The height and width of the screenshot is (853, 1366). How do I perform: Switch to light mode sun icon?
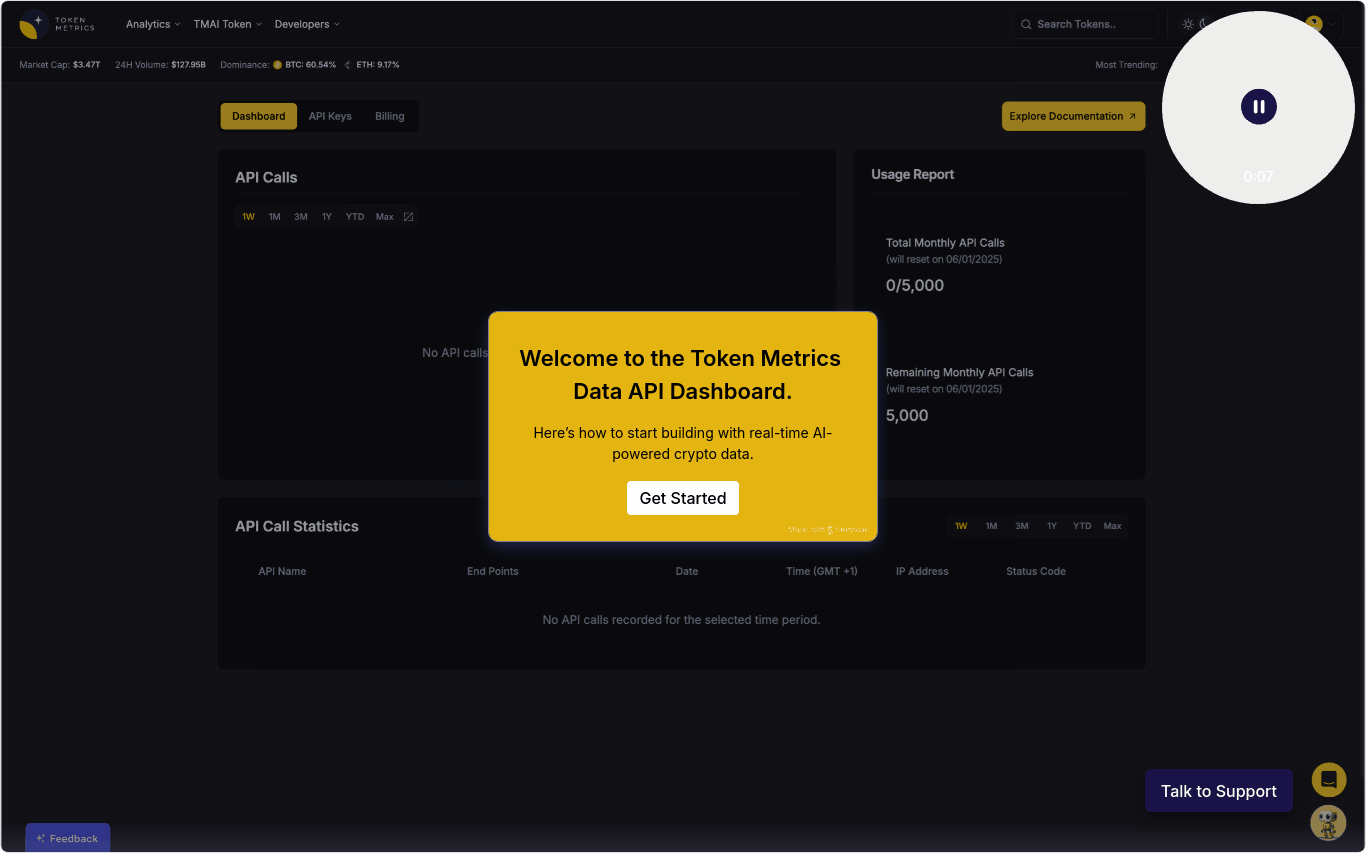[1188, 24]
